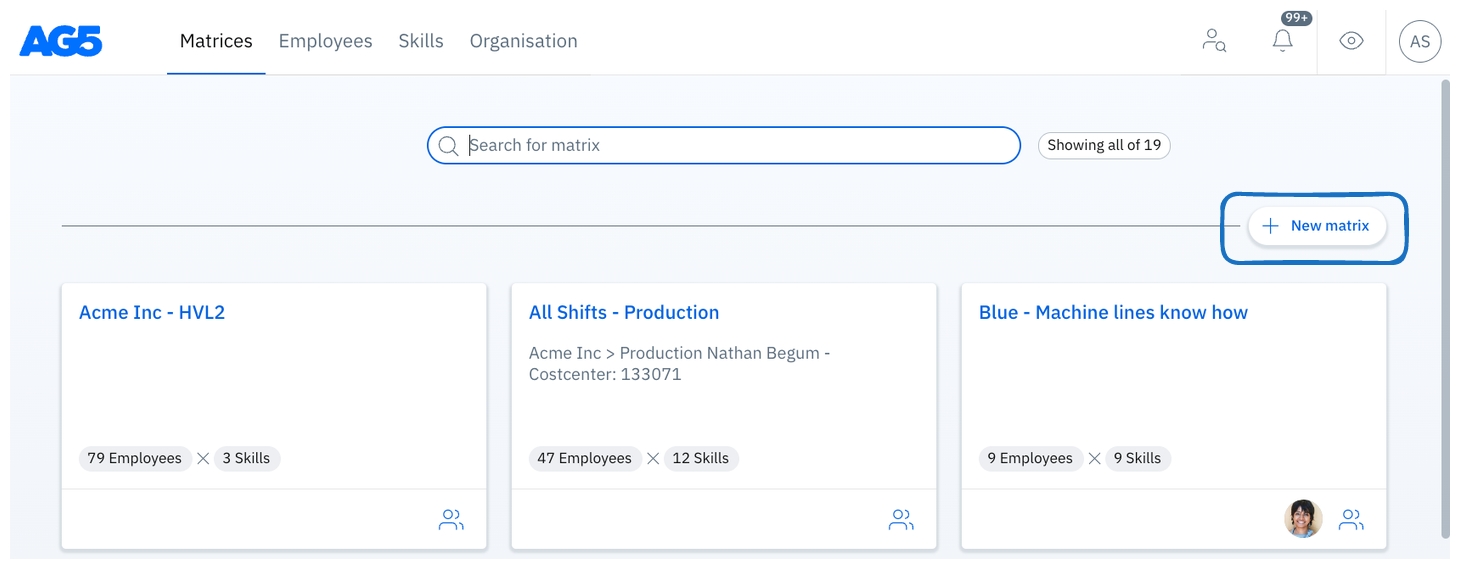Screen dimensions: 1460x569
Task: Open the Acme Inc - HVL2 matrix
Action: pos(152,312)
